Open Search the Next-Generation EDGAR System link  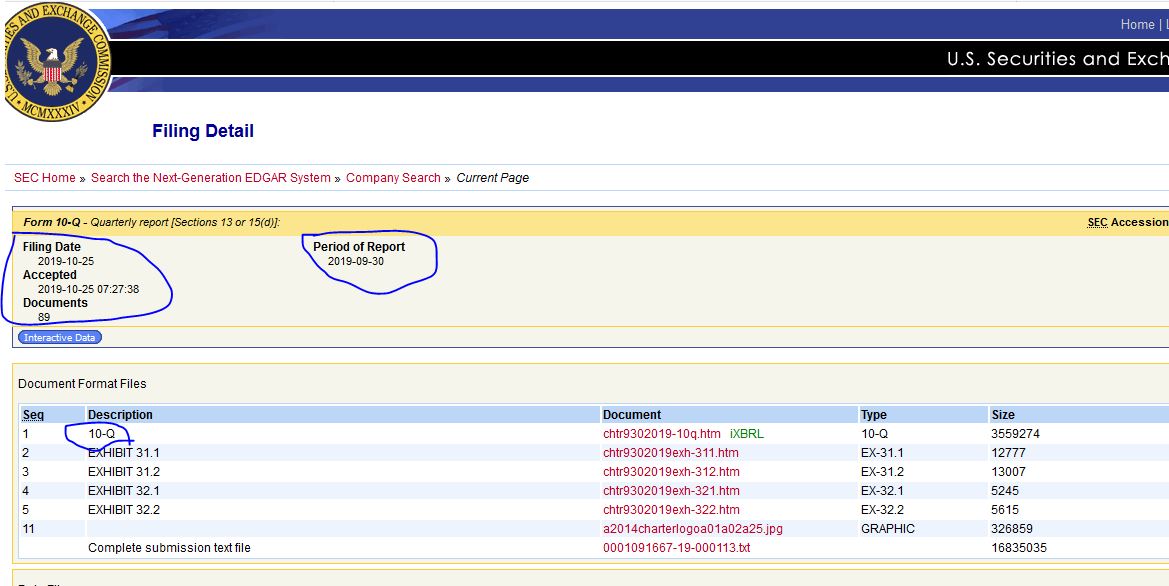click(x=210, y=178)
